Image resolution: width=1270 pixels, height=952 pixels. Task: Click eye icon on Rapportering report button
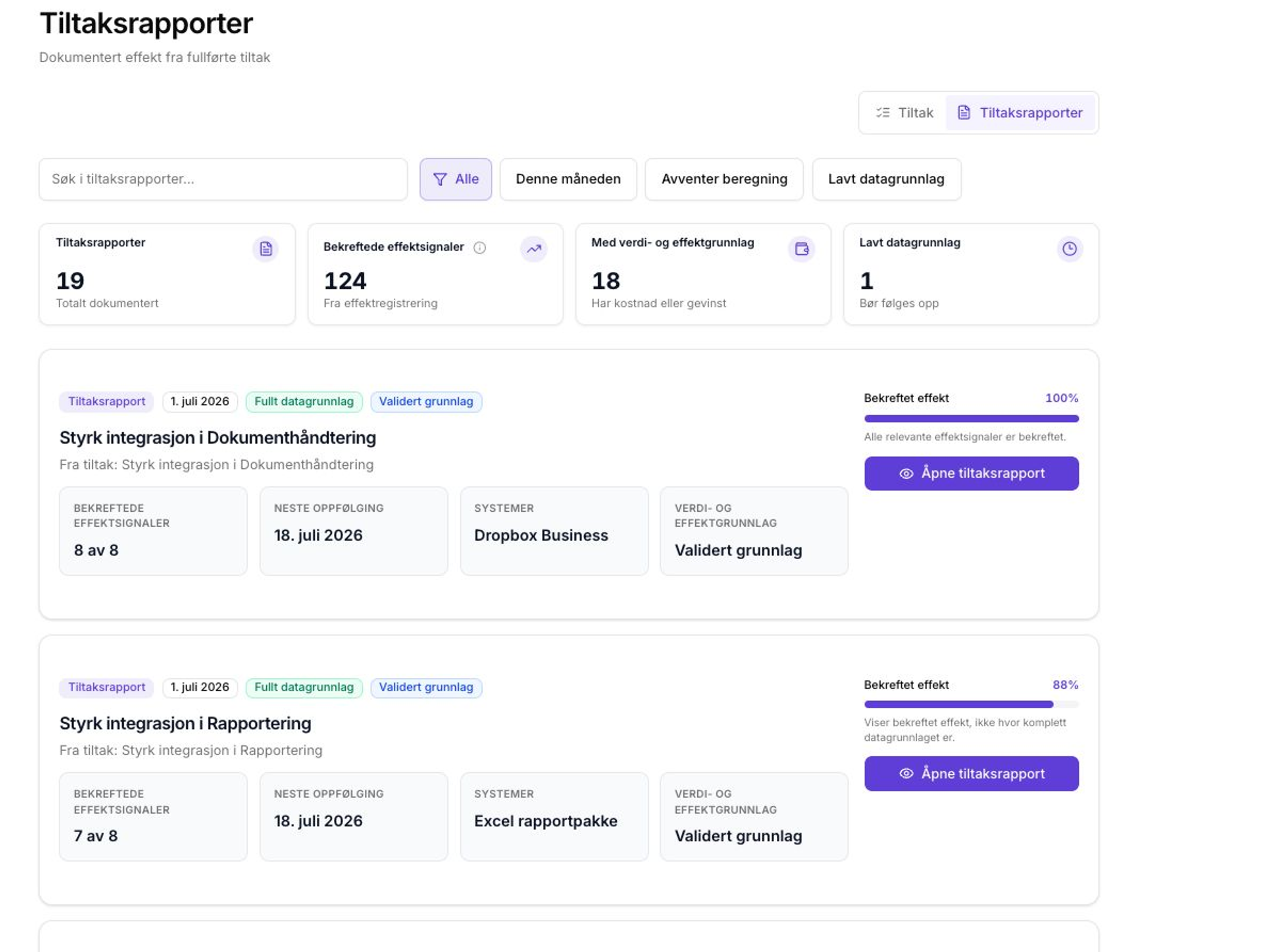tap(906, 773)
